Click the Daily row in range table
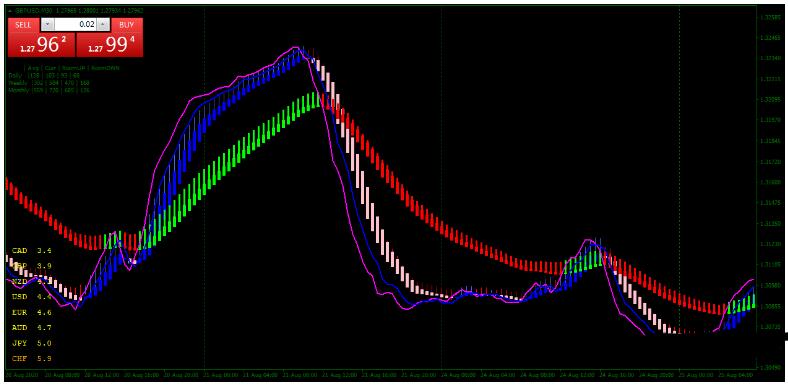Screen dimensions: 788x388 (44, 75)
